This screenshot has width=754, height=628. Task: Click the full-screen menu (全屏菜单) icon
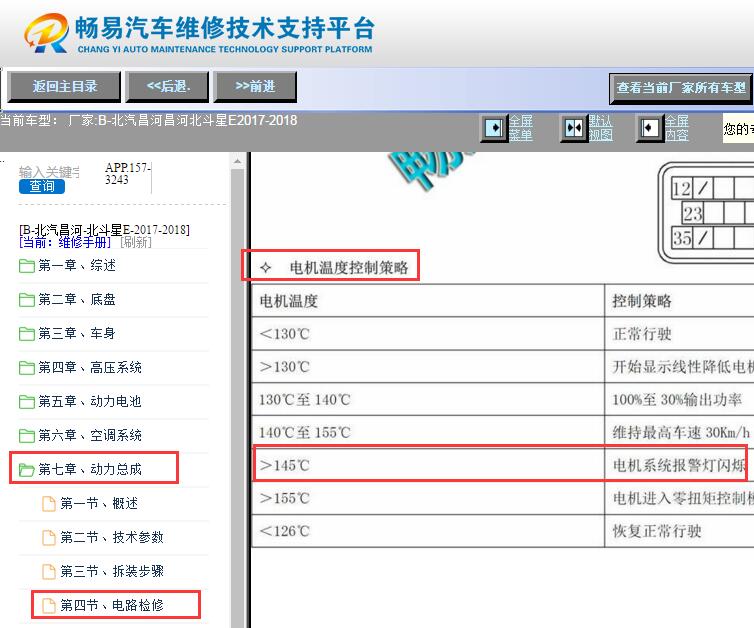pyautogui.click(x=494, y=128)
